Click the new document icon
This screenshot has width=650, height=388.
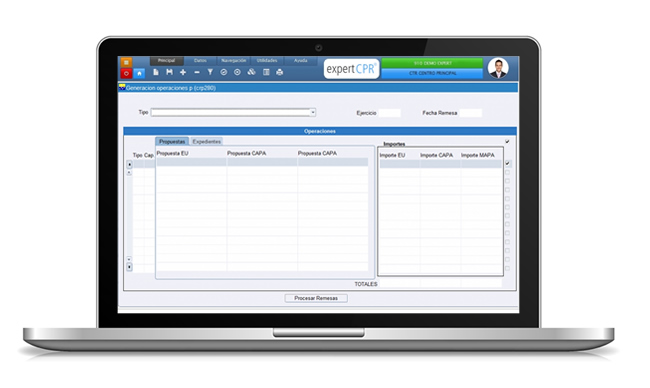pos(156,72)
